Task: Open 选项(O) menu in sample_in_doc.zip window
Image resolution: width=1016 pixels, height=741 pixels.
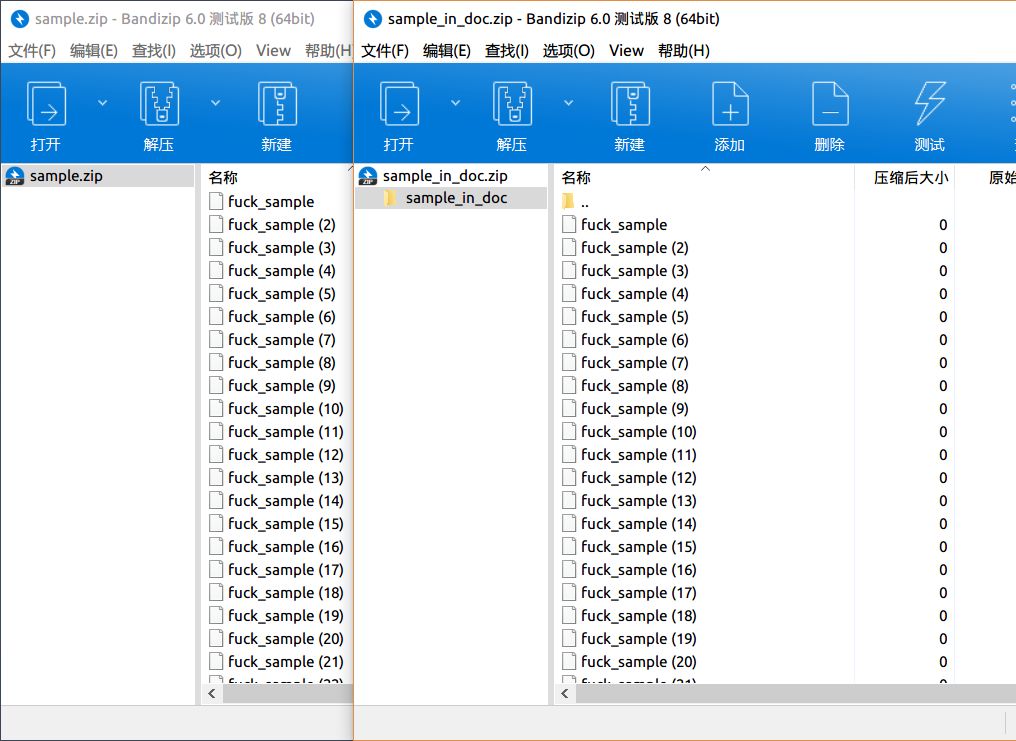Action: 568,51
